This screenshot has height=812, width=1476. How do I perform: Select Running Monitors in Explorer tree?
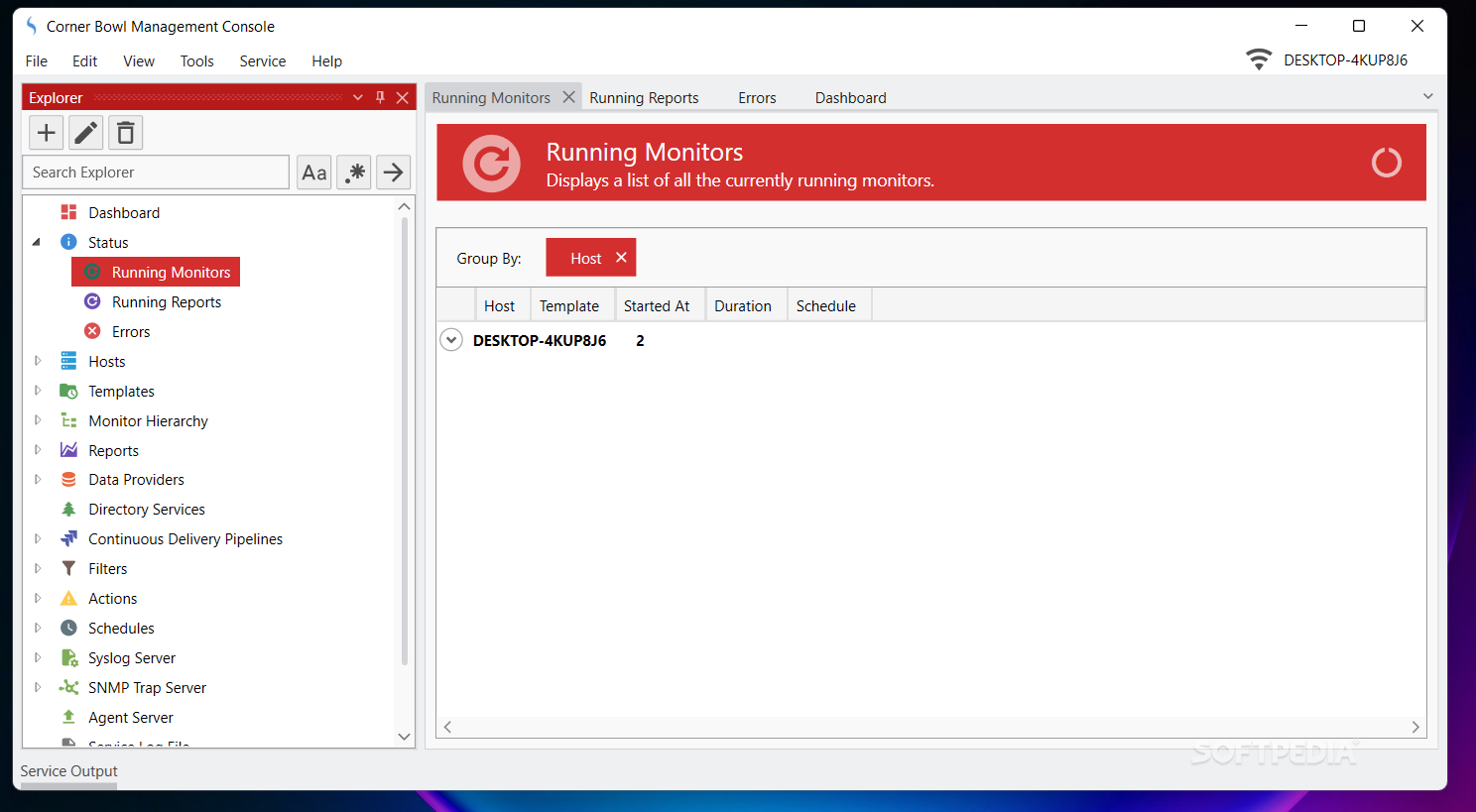[156, 272]
